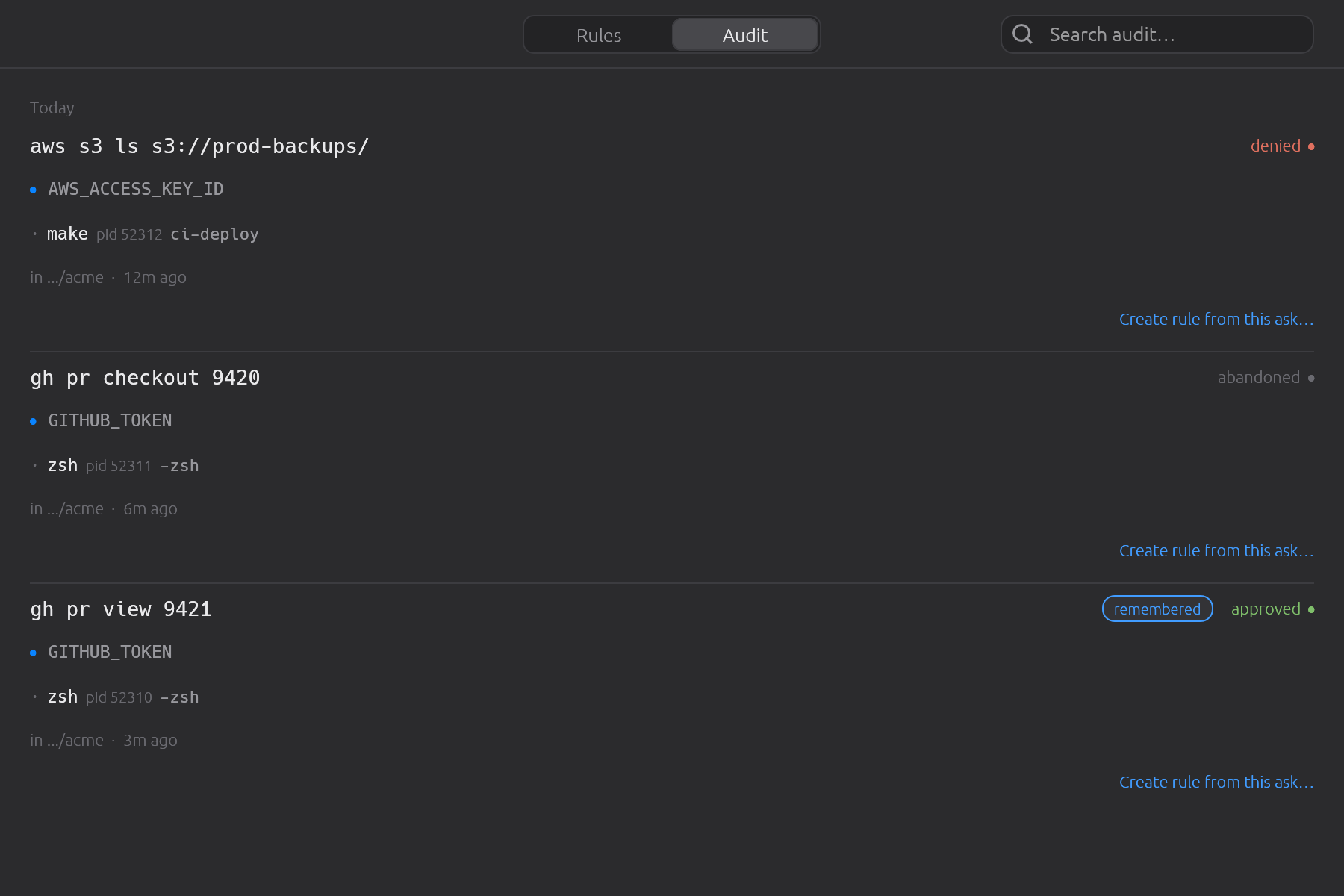Image resolution: width=1344 pixels, height=896 pixels.
Task: Click the abandoned status label
Action: [1259, 378]
